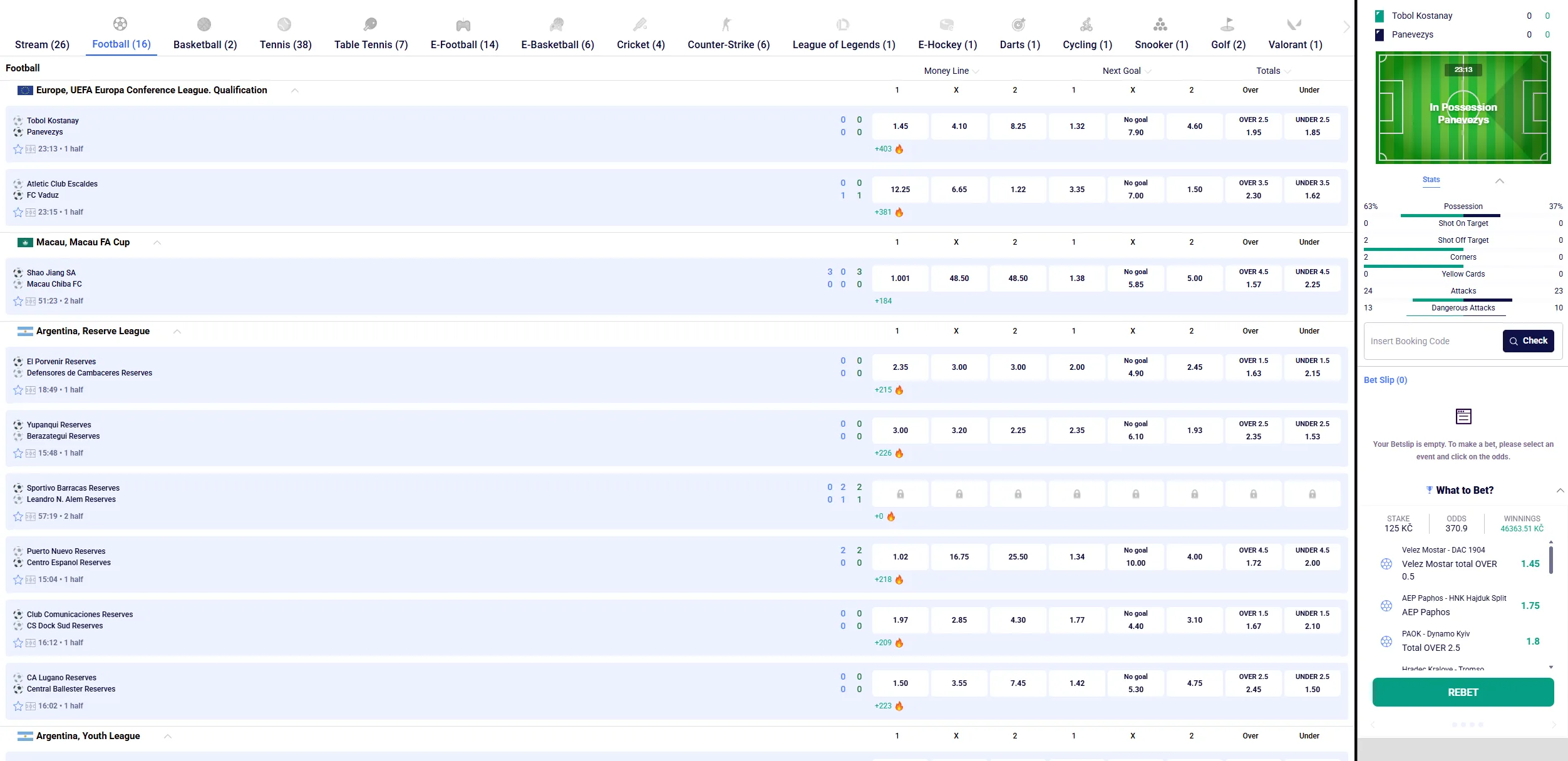This screenshot has width=1568, height=761.
Task: Click the Insert Booking Code field
Action: [1433, 341]
